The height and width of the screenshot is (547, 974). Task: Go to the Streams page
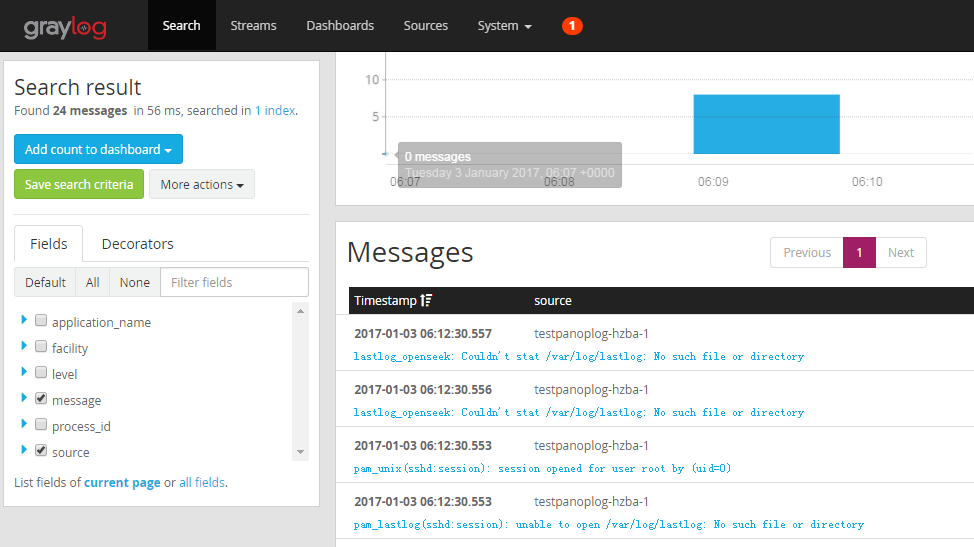253,26
